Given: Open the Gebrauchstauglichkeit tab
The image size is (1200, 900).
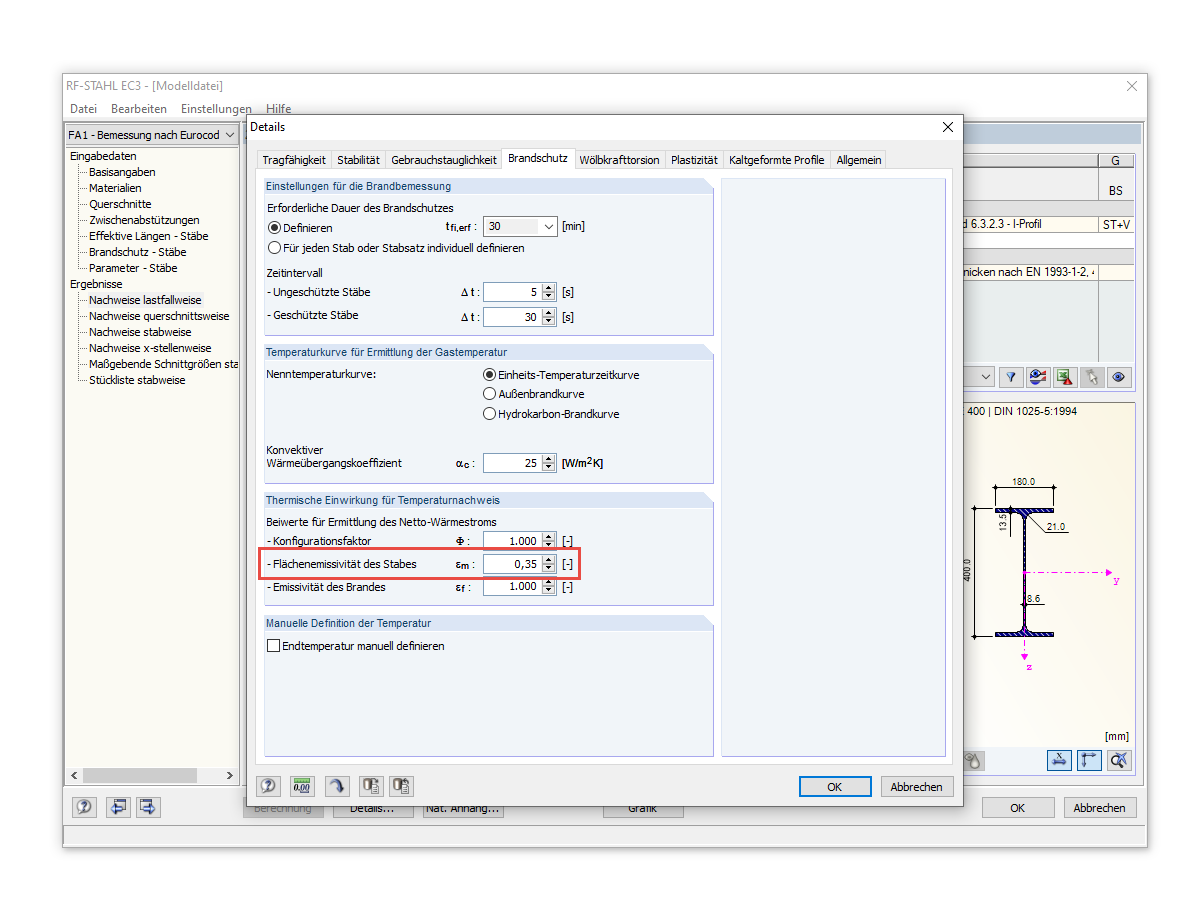Looking at the screenshot, I should pos(443,160).
